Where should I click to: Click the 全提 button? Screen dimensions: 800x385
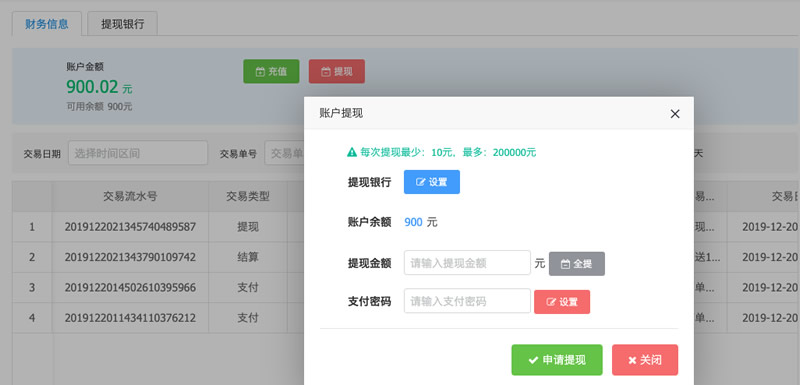pos(577,264)
